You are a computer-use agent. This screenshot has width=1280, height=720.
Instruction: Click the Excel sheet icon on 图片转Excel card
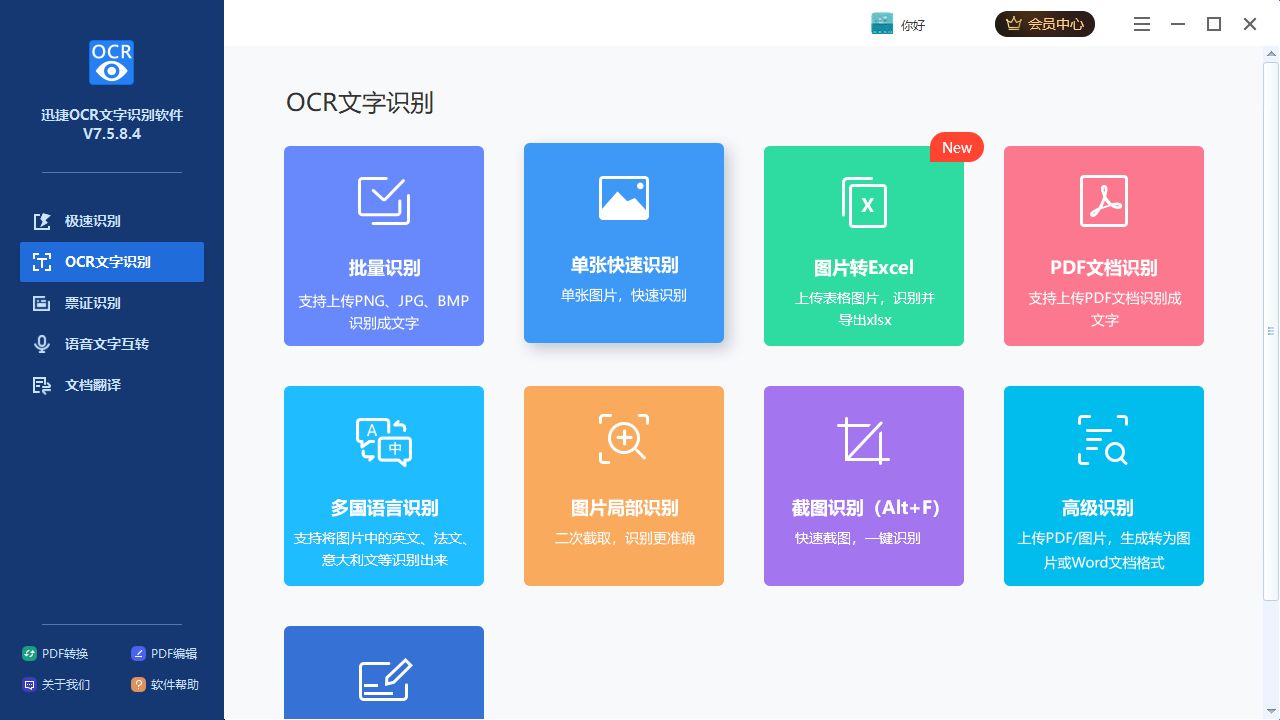coord(864,201)
